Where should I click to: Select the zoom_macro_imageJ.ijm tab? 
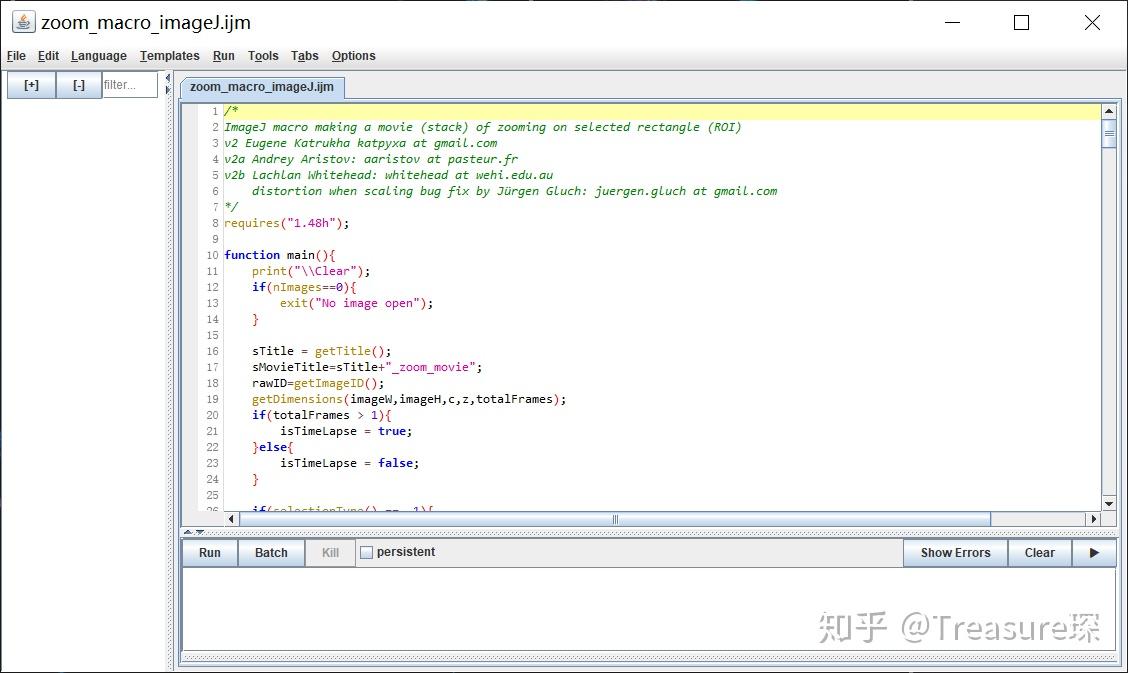point(262,87)
